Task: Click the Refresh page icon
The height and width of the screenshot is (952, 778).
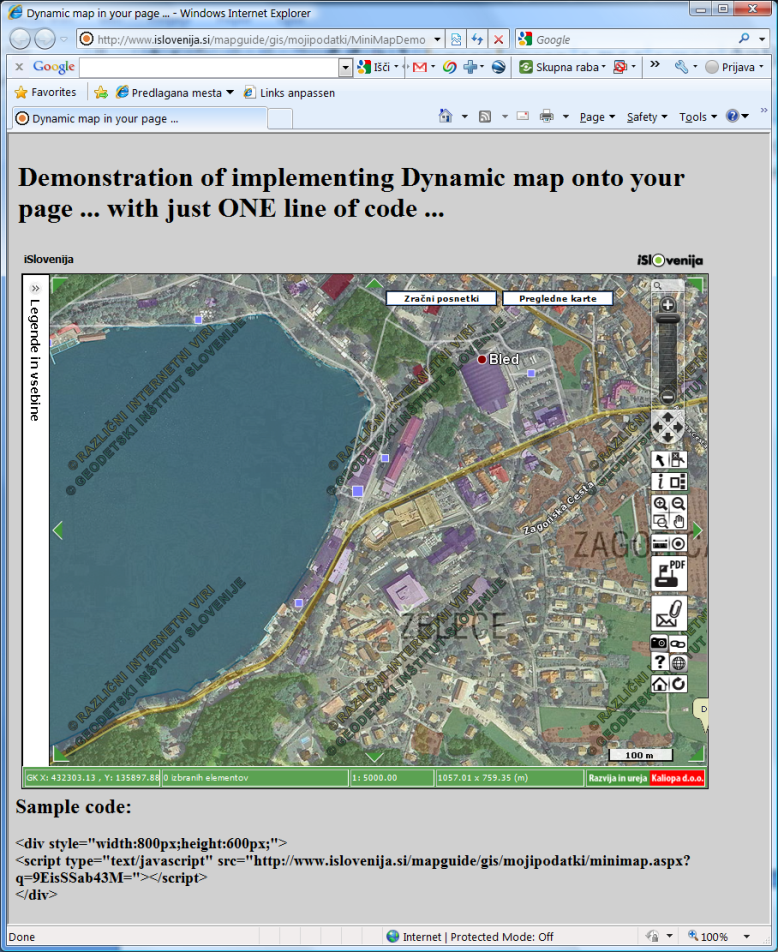Action: pyautogui.click(x=477, y=39)
